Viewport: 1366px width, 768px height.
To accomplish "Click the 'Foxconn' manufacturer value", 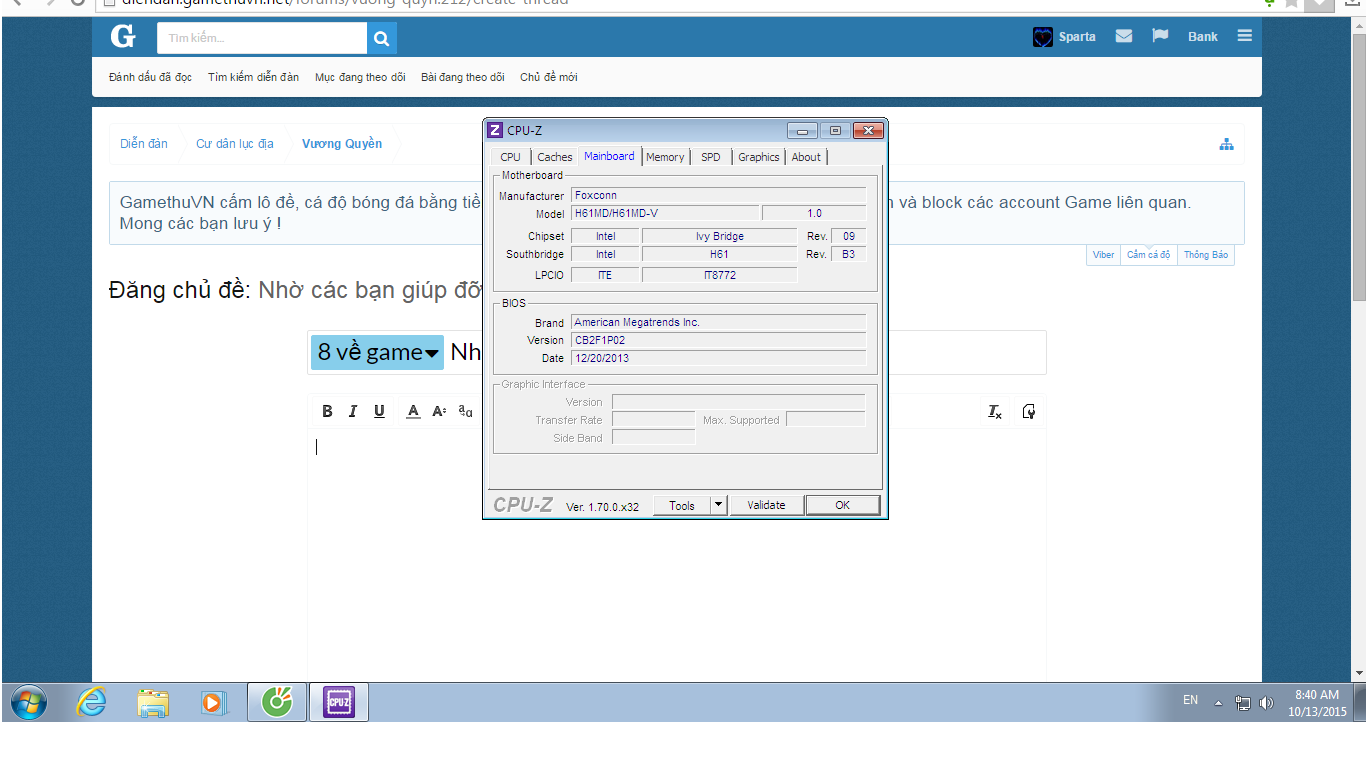I will (718, 195).
